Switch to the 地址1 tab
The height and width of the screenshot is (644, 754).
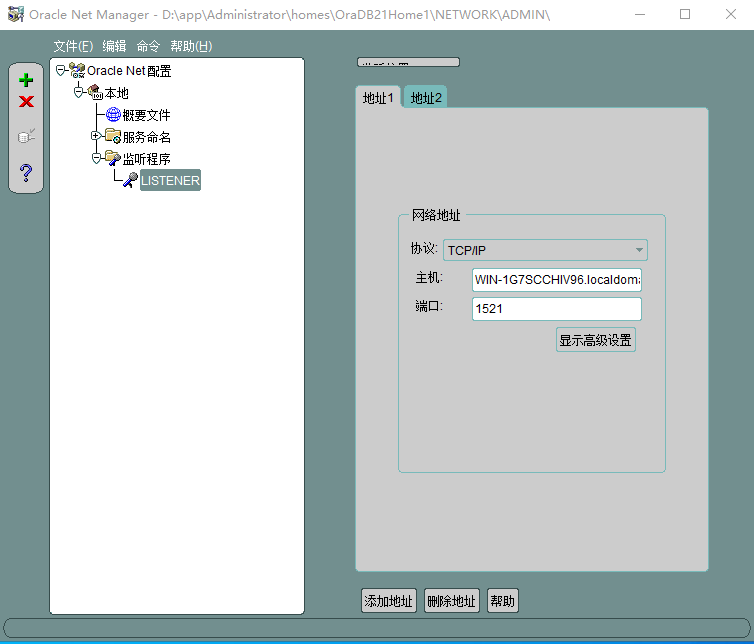(378, 98)
